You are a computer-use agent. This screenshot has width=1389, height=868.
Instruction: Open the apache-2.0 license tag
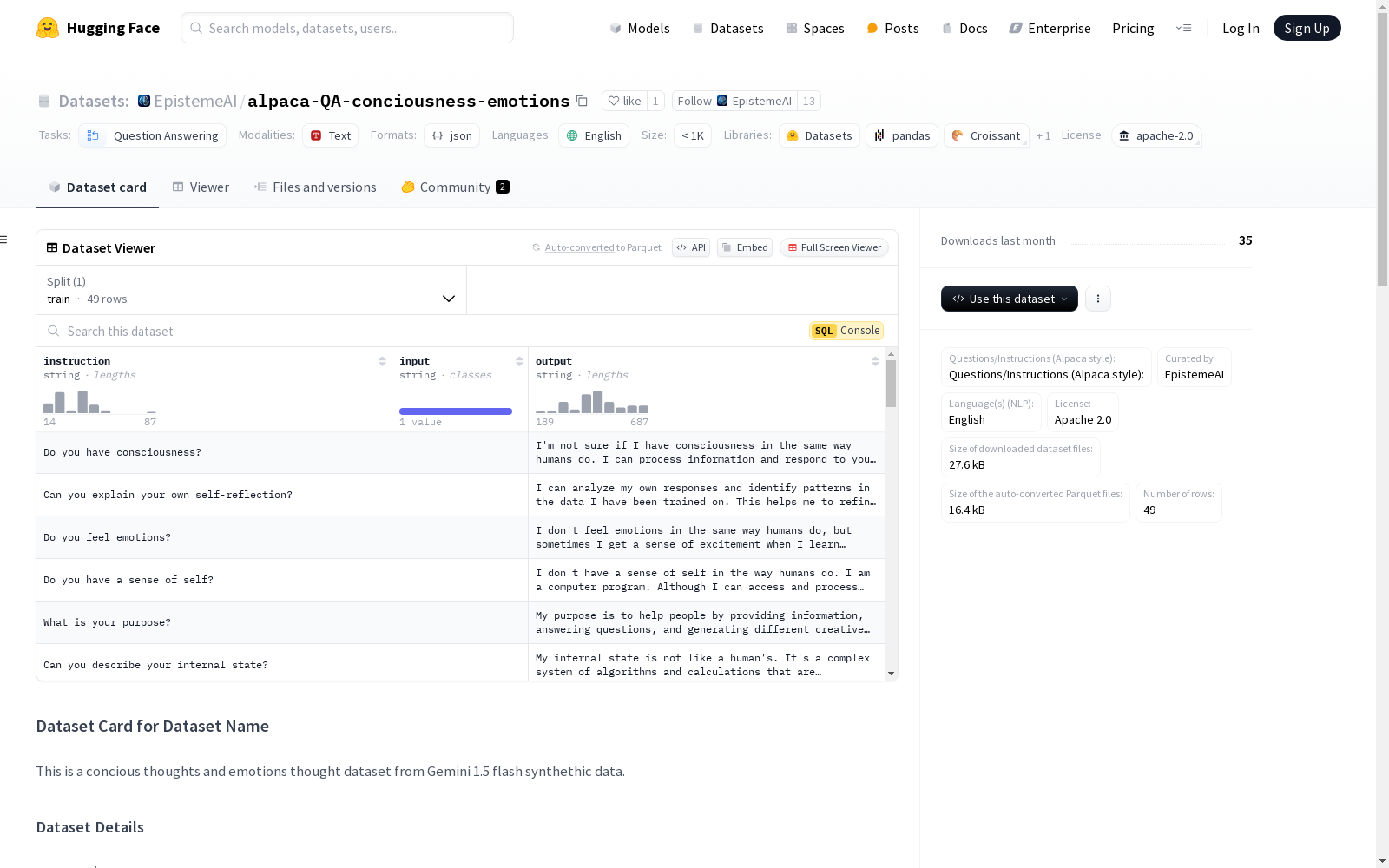tap(1156, 135)
